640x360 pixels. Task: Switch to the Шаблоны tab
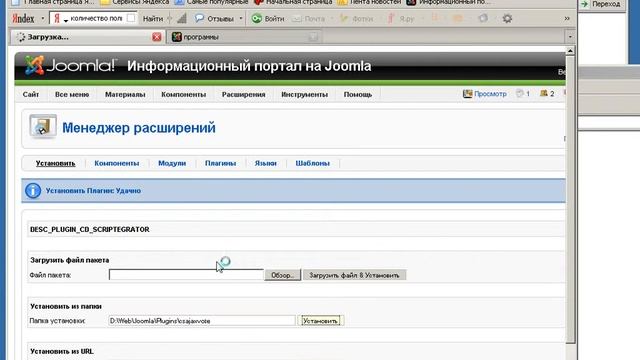click(312, 163)
